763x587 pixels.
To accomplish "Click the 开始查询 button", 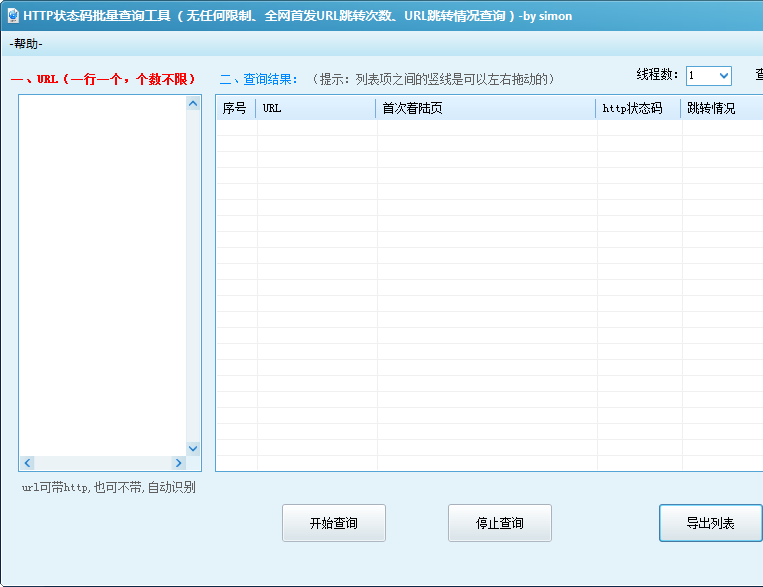I will point(334,523).
